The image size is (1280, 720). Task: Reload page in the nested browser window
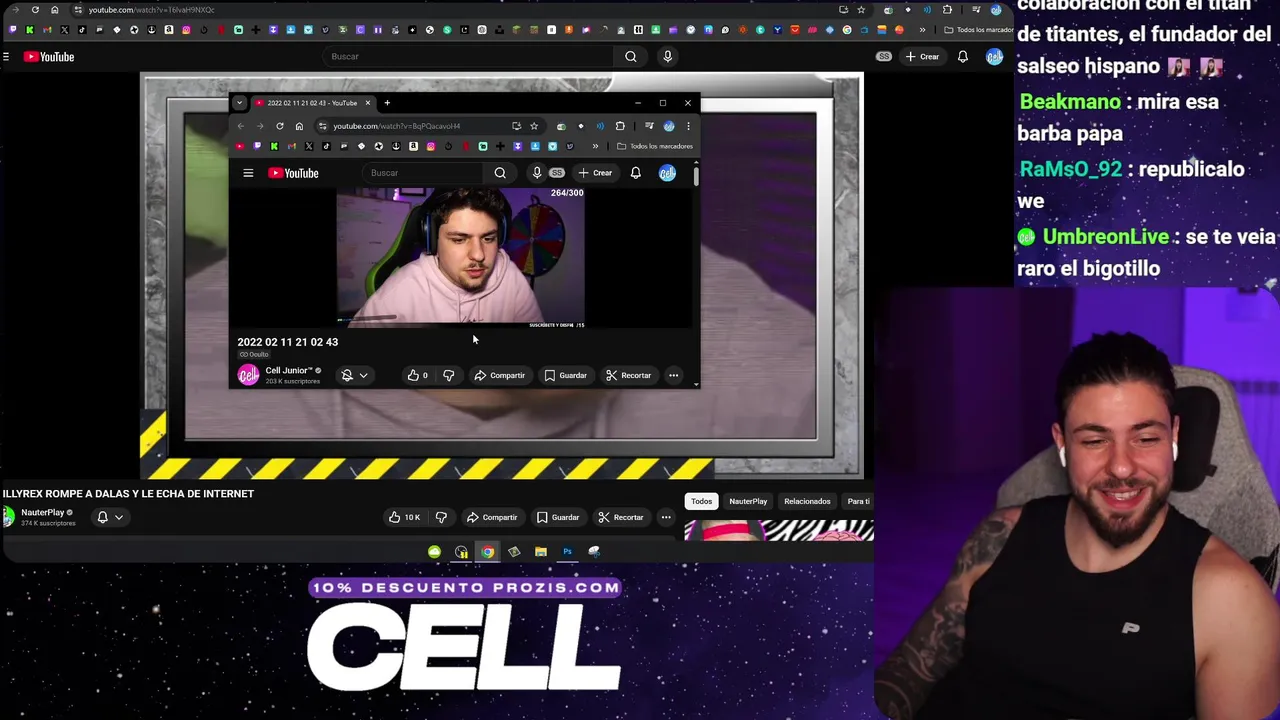click(x=279, y=126)
